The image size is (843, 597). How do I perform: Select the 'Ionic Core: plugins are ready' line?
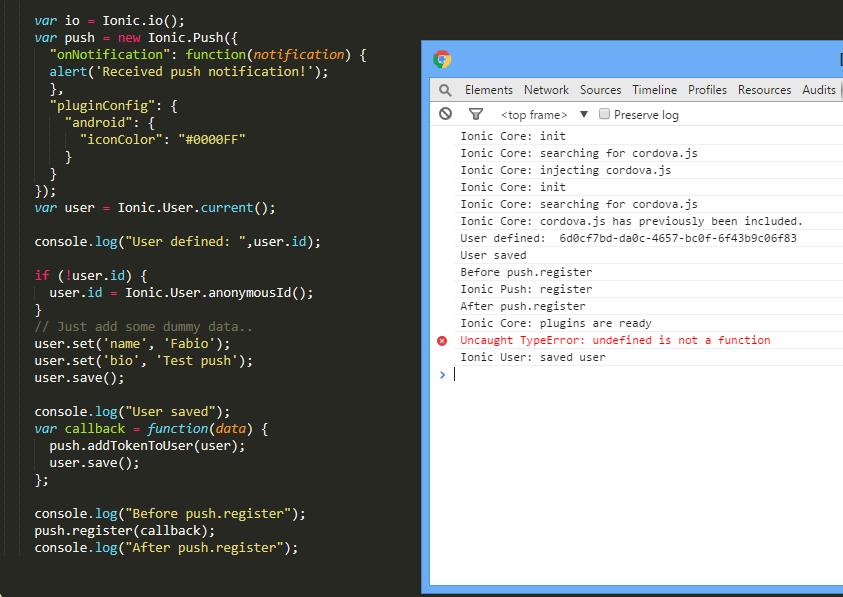coord(556,323)
